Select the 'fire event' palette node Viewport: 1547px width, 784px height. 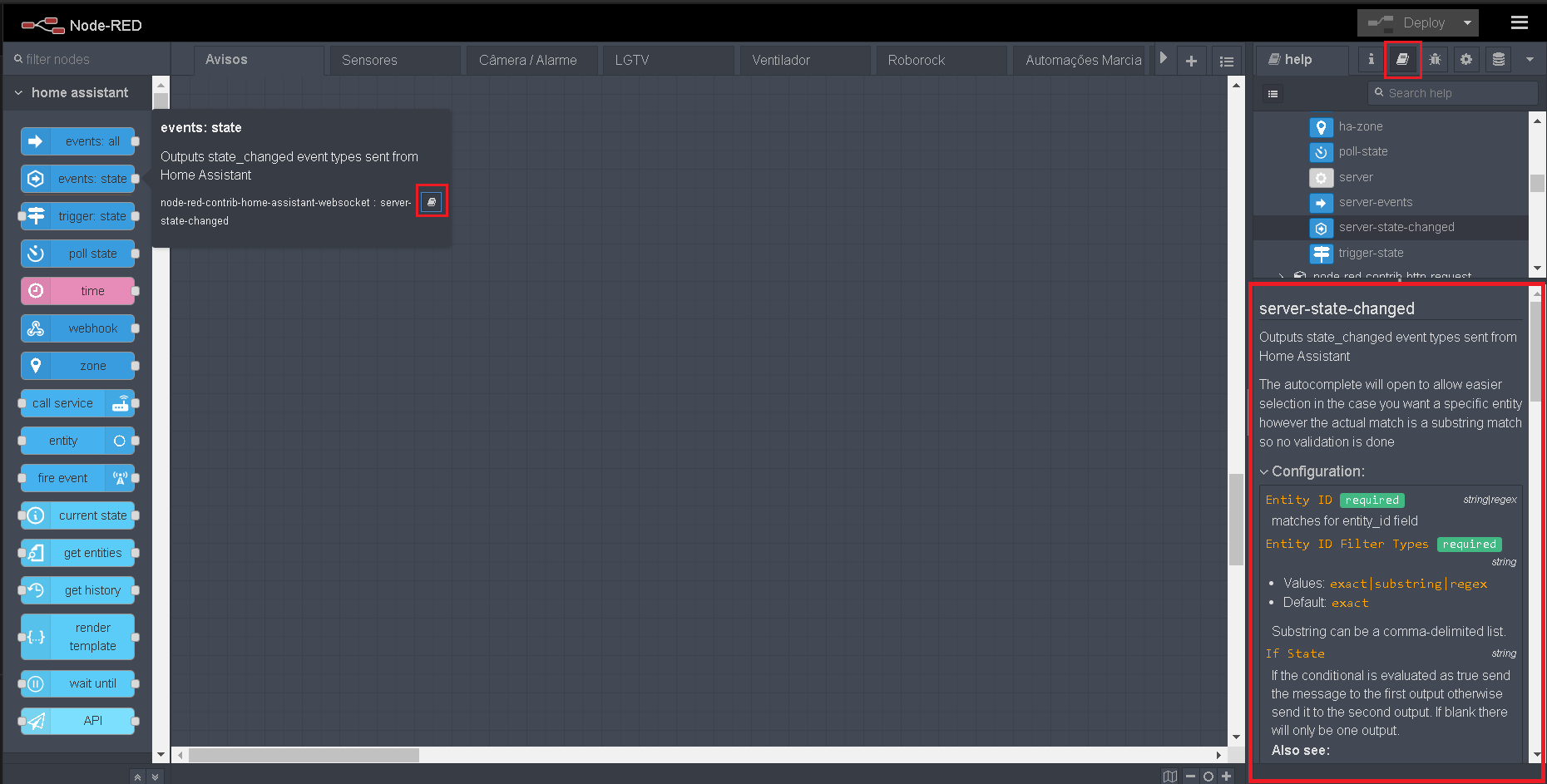(x=78, y=478)
